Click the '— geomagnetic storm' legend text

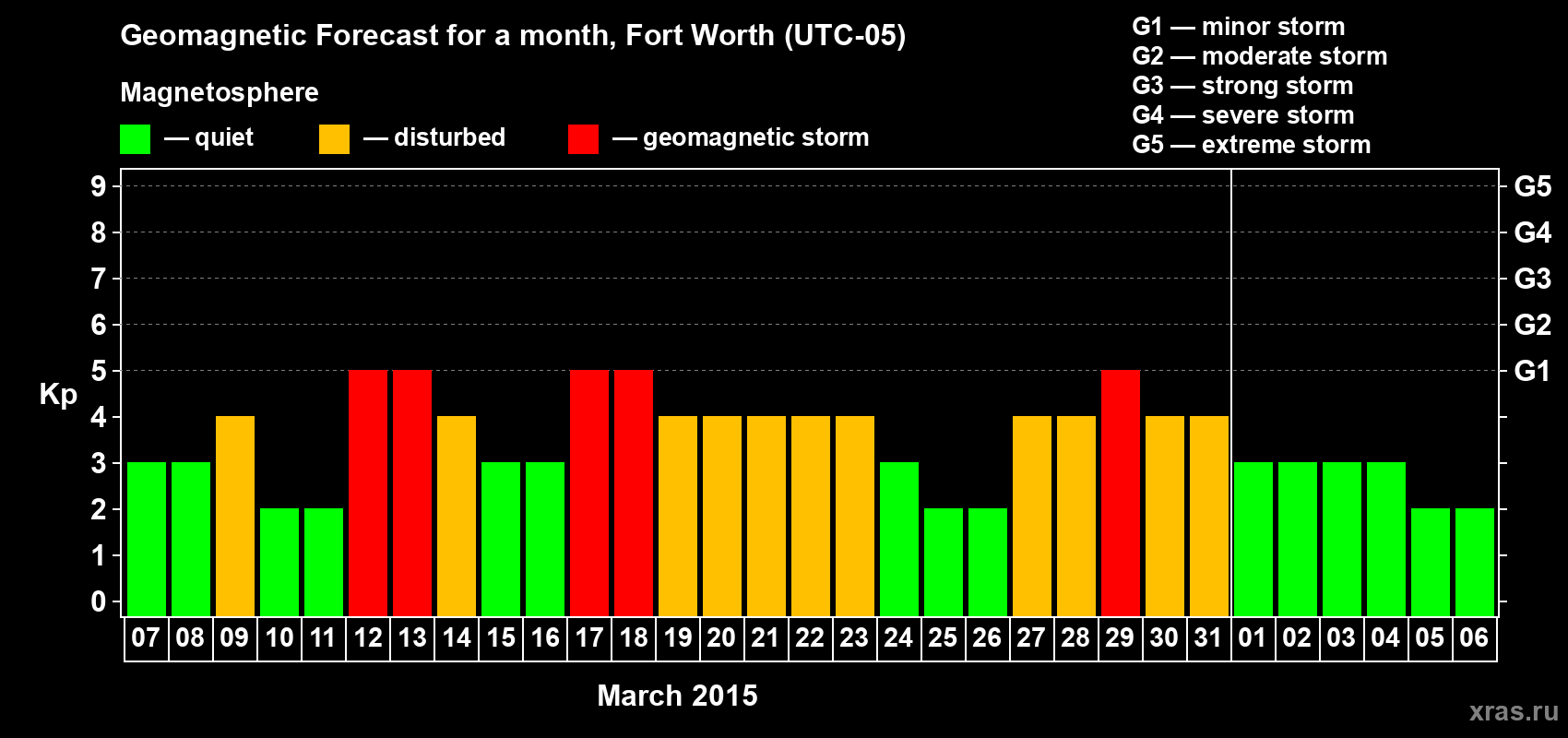(x=741, y=138)
